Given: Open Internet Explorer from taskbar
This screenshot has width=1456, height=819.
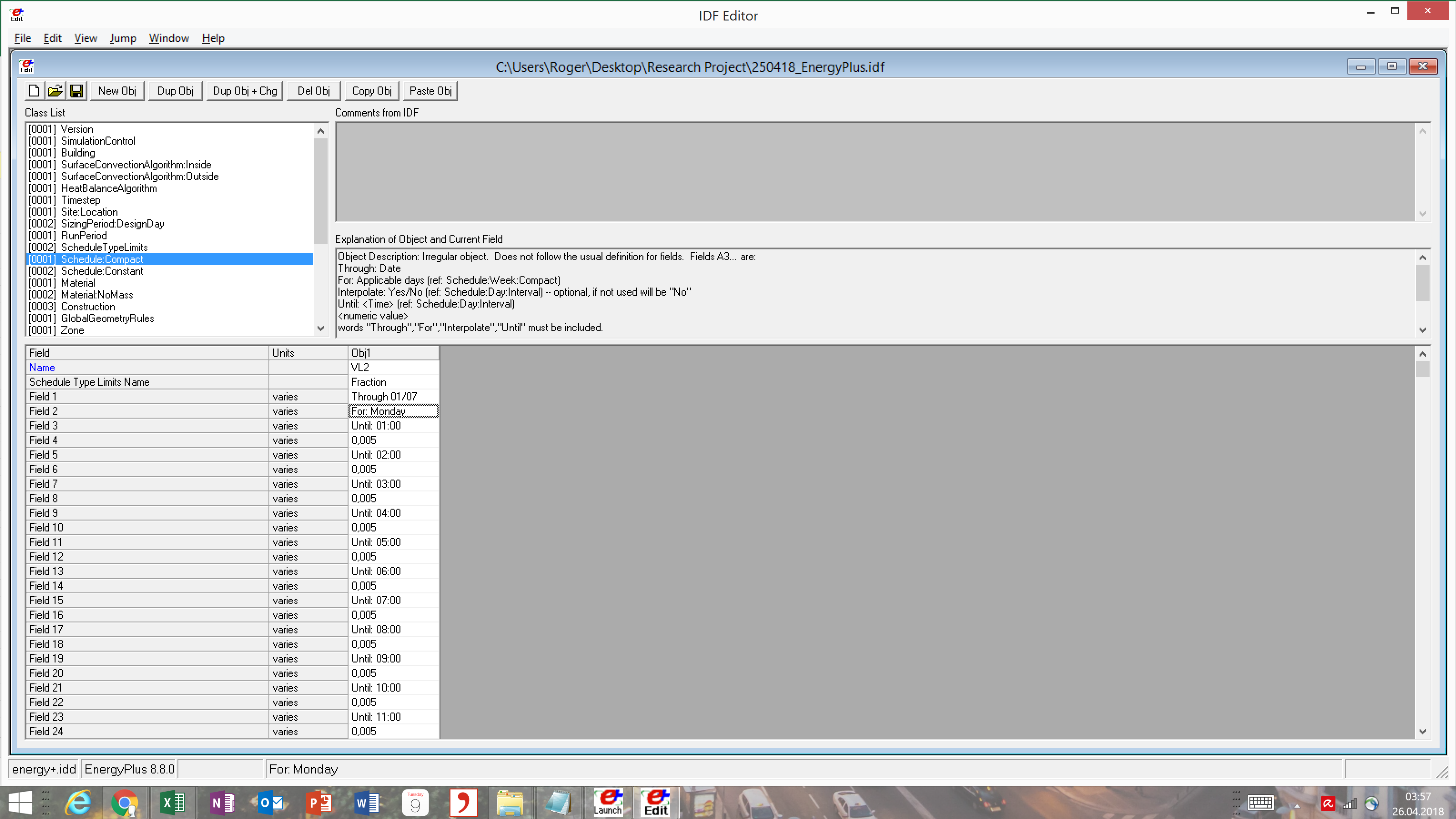Looking at the screenshot, I should [78, 803].
